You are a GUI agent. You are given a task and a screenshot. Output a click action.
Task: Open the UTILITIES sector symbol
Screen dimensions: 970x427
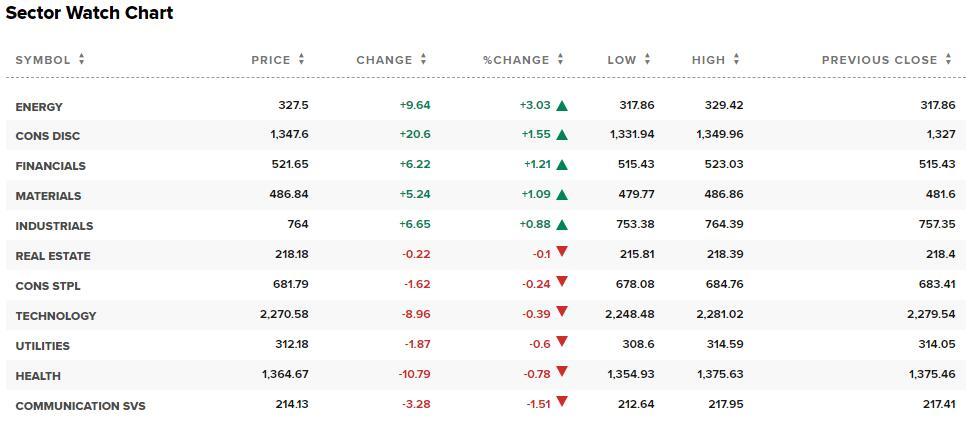(x=43, y=345)
